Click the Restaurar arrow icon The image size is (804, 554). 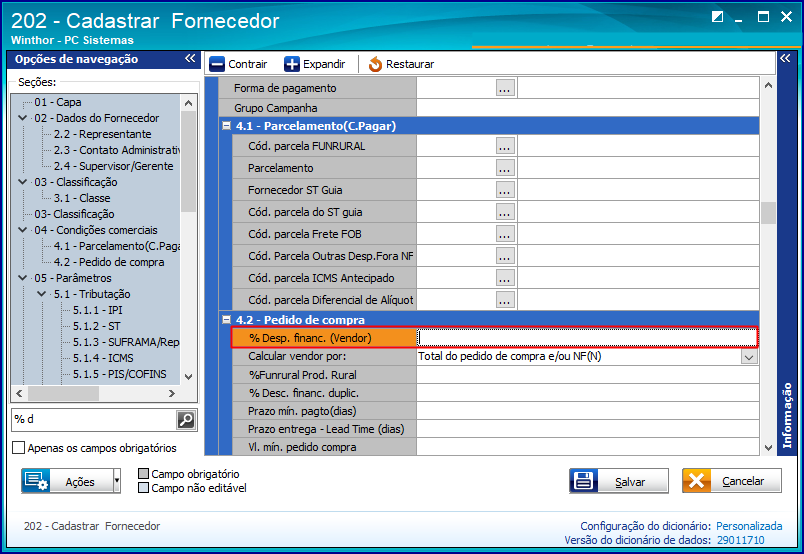(375, 64)
